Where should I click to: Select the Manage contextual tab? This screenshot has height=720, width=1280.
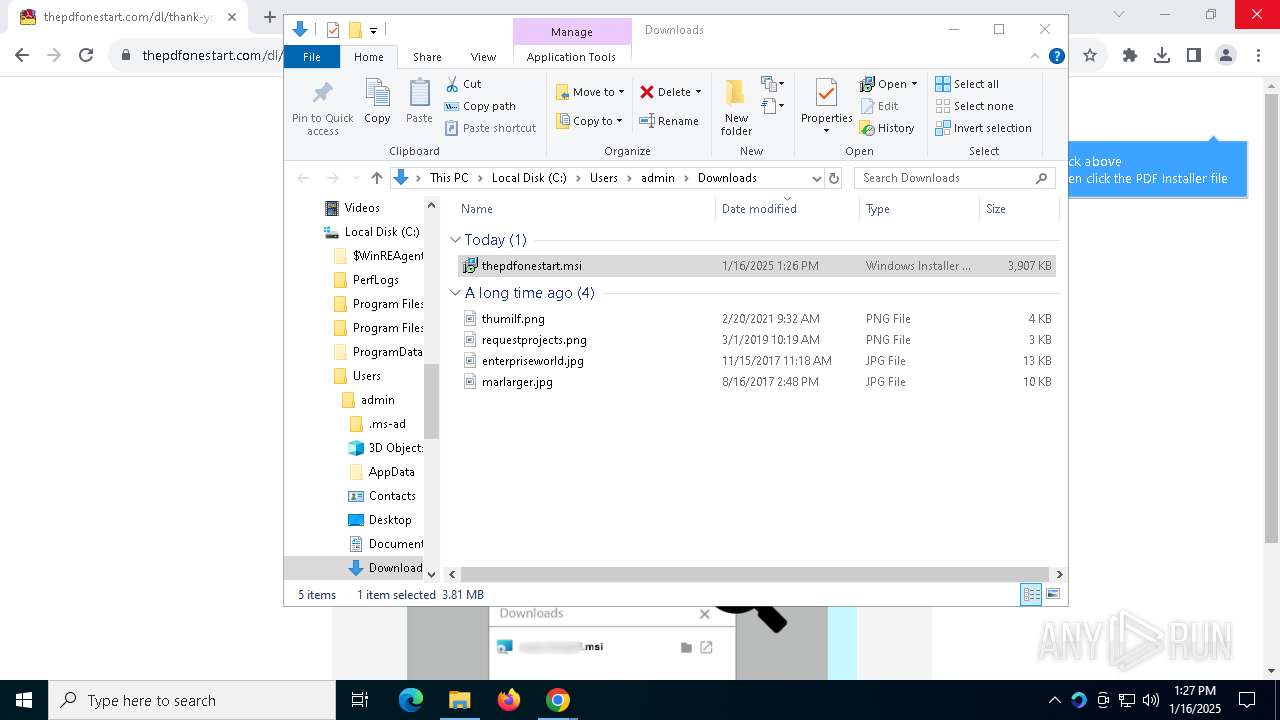coord(572,32)
